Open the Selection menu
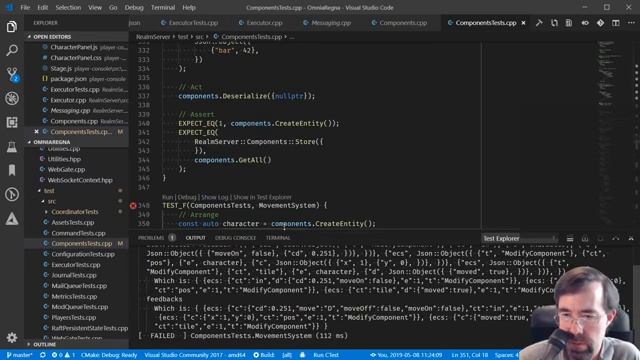This screenshot has height=360, width=640. 68,7
